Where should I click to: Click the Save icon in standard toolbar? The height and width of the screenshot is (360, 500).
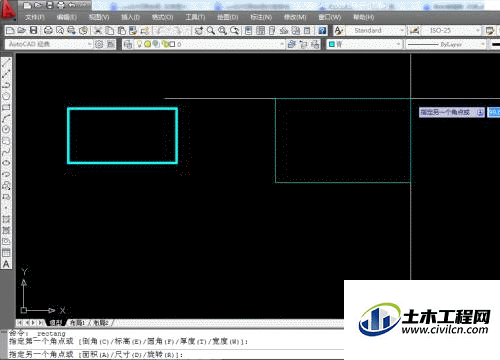point(33,30)
